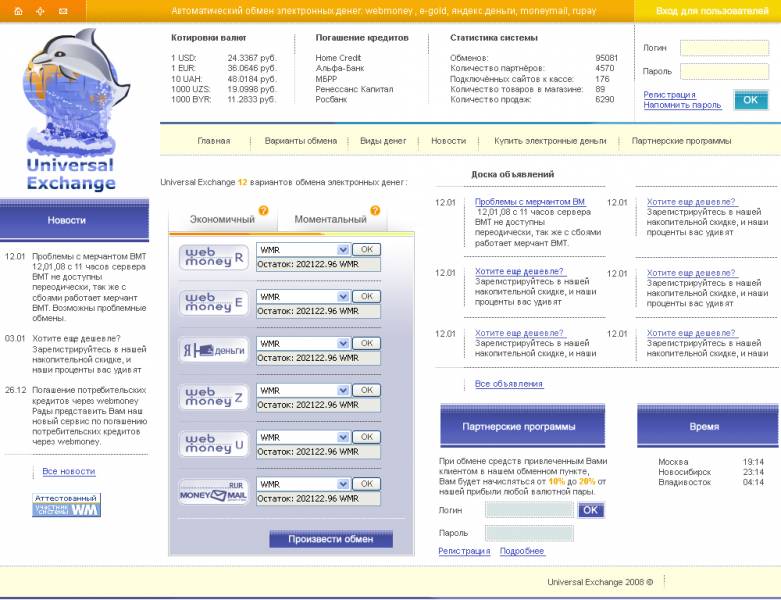Click the Вход для пользователей header
The image size is (781, 600).
(712, 11)
